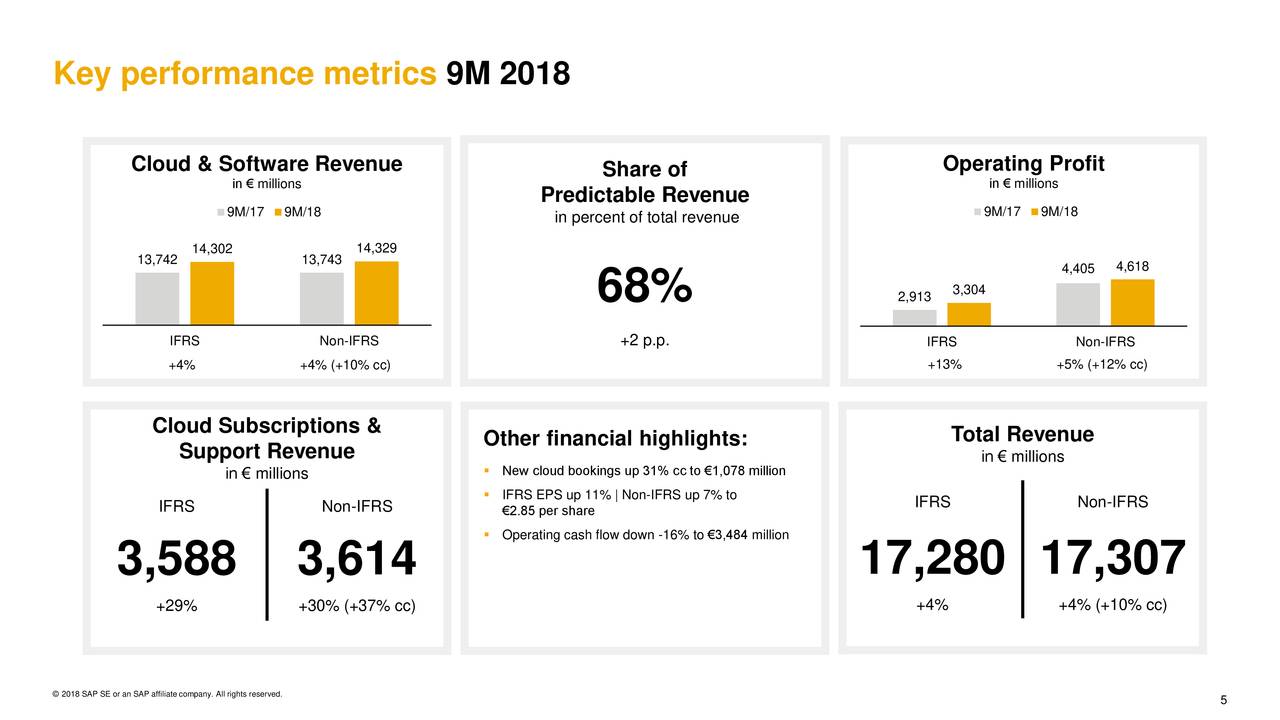Viewport: 1280px width, 720px height.
Task: Click the value label 13,743
Action: click(321, 261)
